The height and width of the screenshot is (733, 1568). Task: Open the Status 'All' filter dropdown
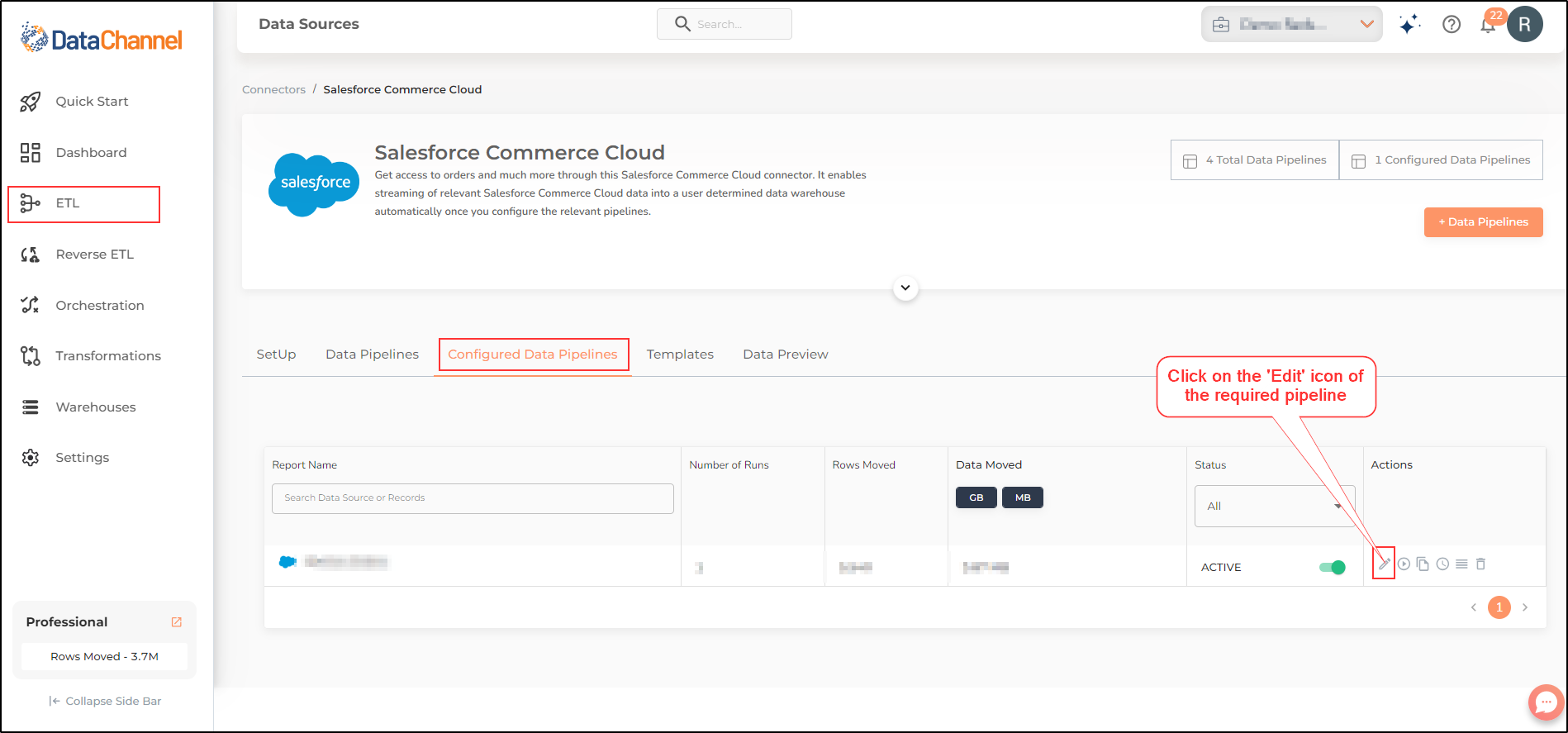(1275, 506)
